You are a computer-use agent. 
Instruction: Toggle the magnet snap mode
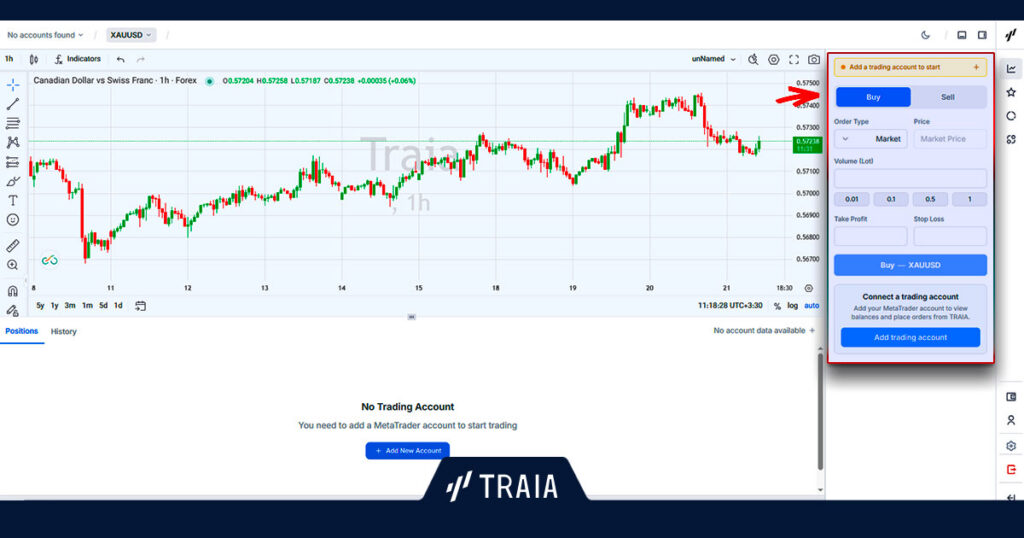click(x=12, y=291)
